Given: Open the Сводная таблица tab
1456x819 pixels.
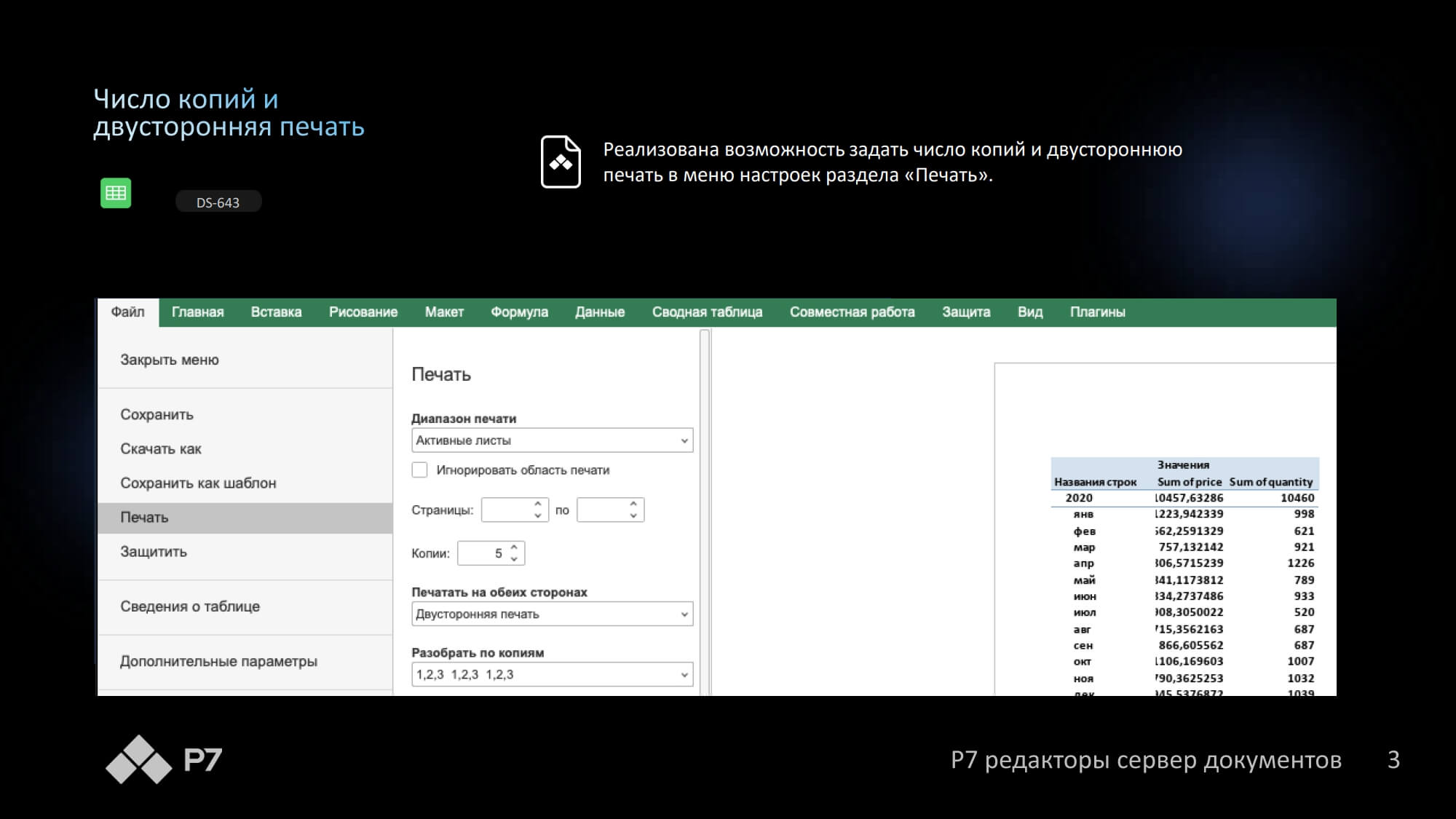Looking at the screenshot, I should click(707, 312).
